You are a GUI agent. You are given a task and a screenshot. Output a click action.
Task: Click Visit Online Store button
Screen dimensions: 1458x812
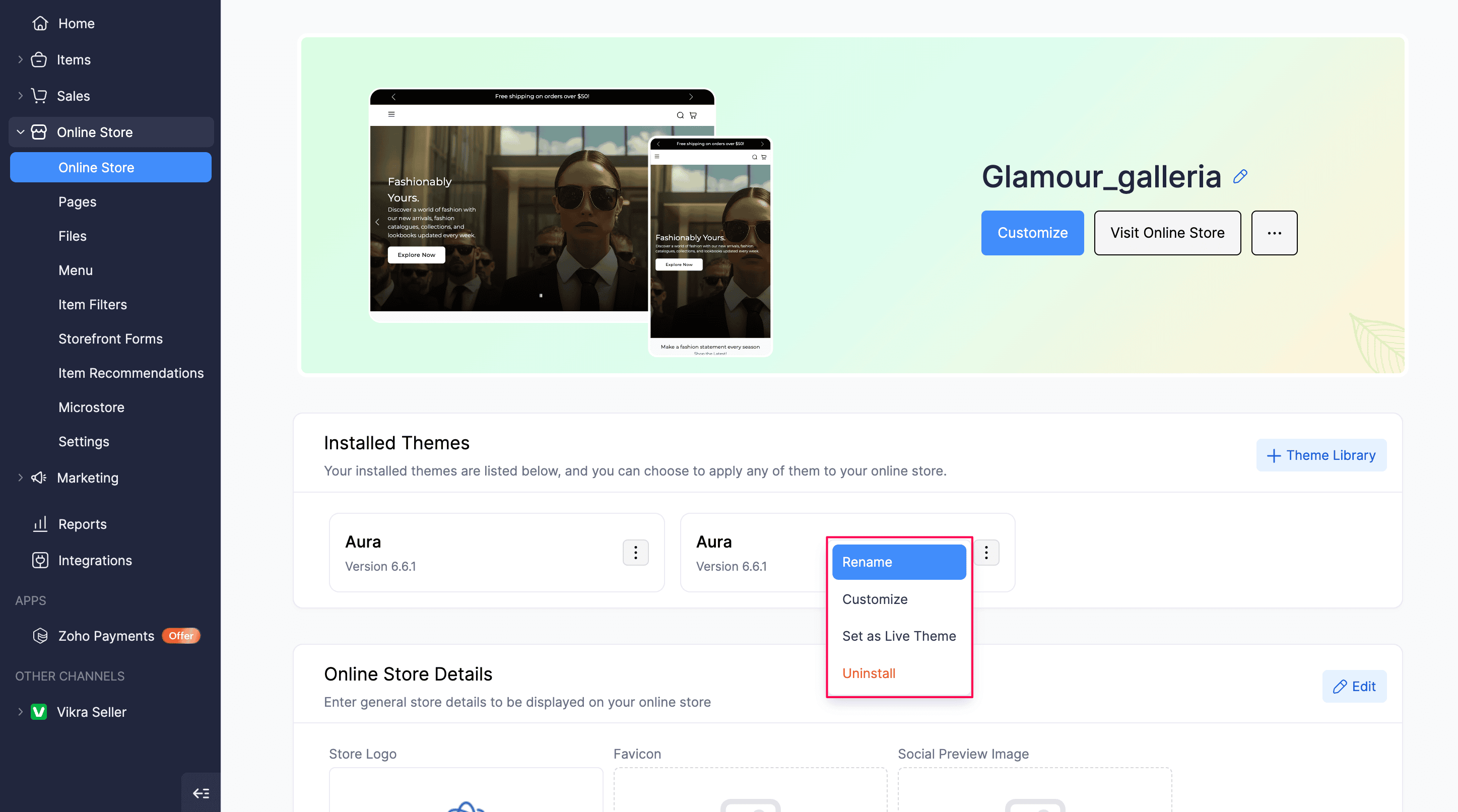coord(1167,233)
